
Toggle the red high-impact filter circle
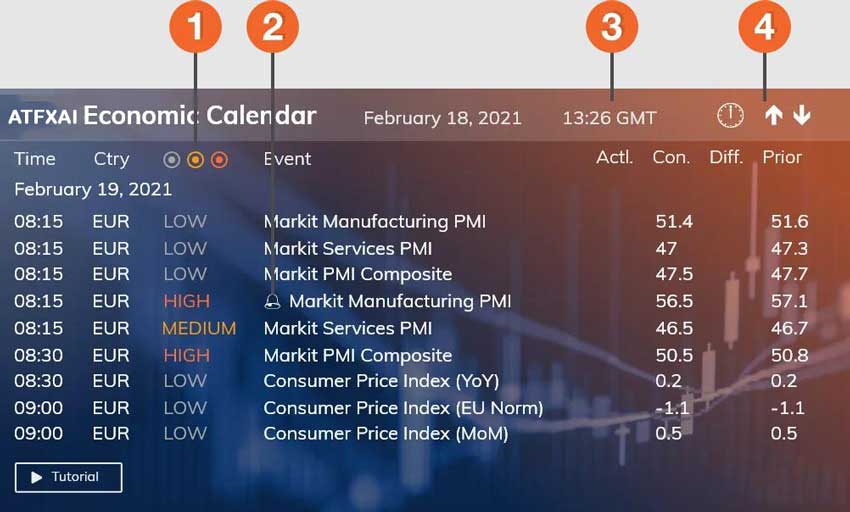tap(219, 159)
